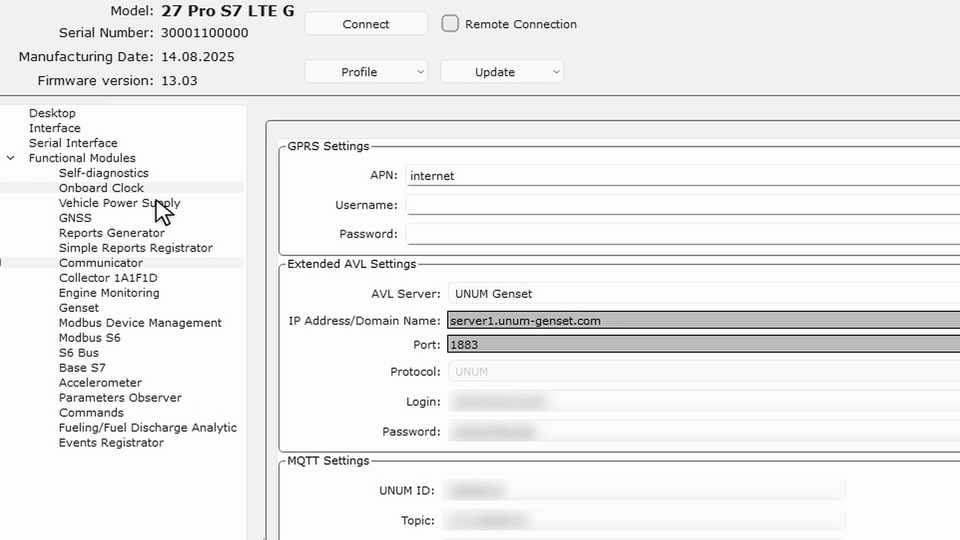Select Functional Modules tree label

click(82, 158)
